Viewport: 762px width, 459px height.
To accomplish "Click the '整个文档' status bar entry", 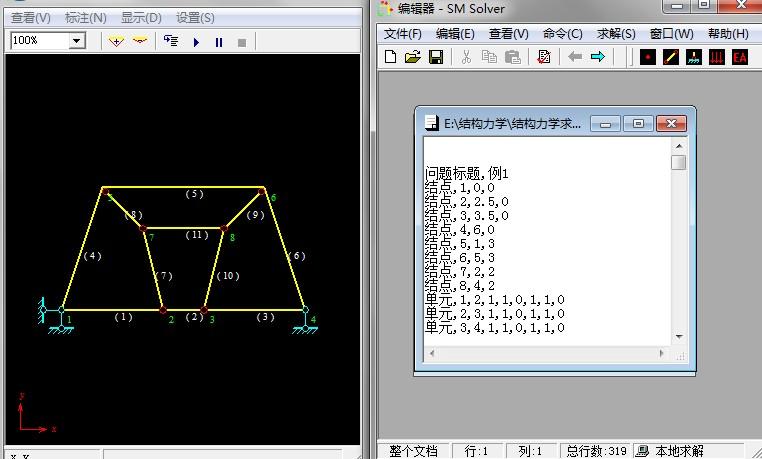I will pos(413,451).
